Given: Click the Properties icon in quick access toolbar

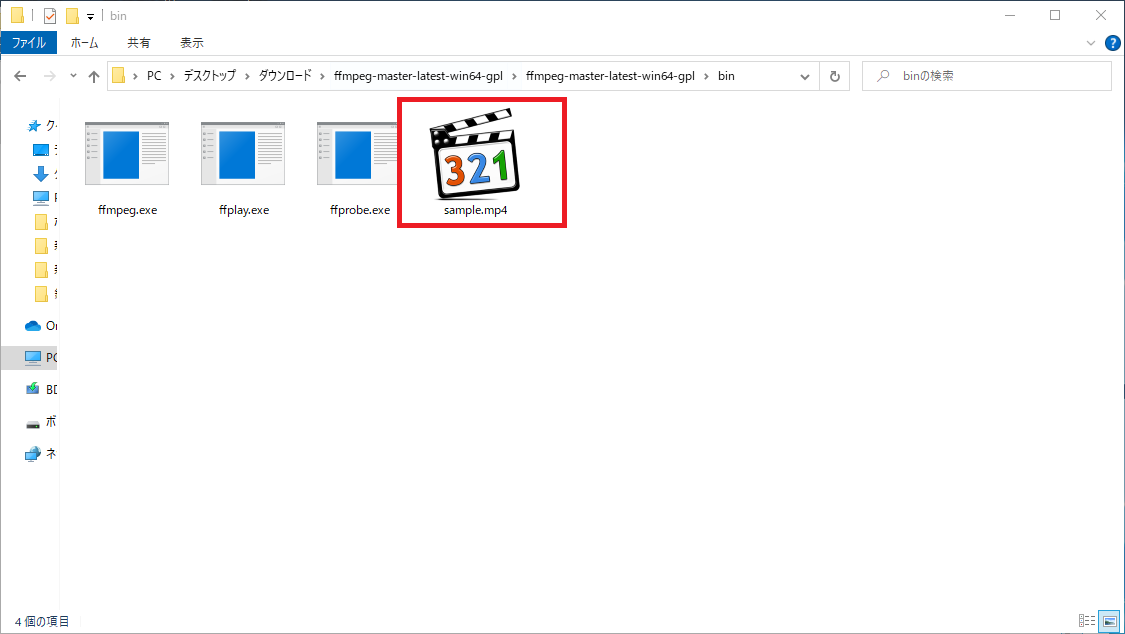Looking at the screenshot, I should (50, 15).
